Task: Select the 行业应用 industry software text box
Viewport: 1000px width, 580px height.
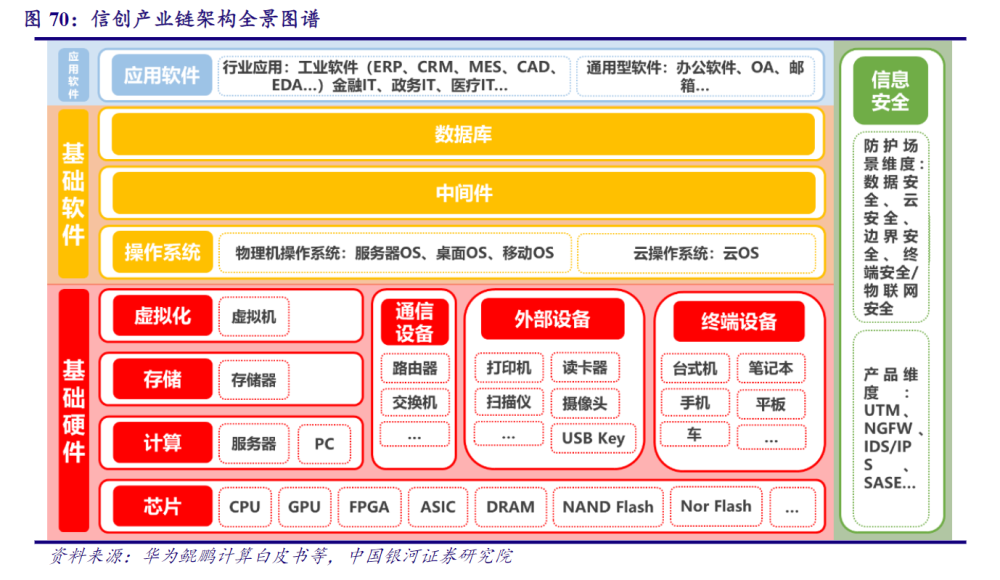Action: [x=393, y=76]
